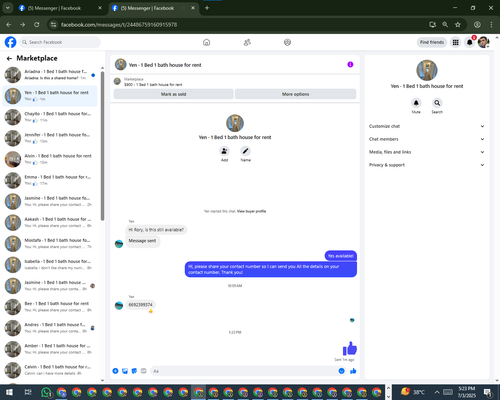Open the Friends icon in top navigation
The width and height of the screenshot is (500, 400).
click(x=247, y=42)
